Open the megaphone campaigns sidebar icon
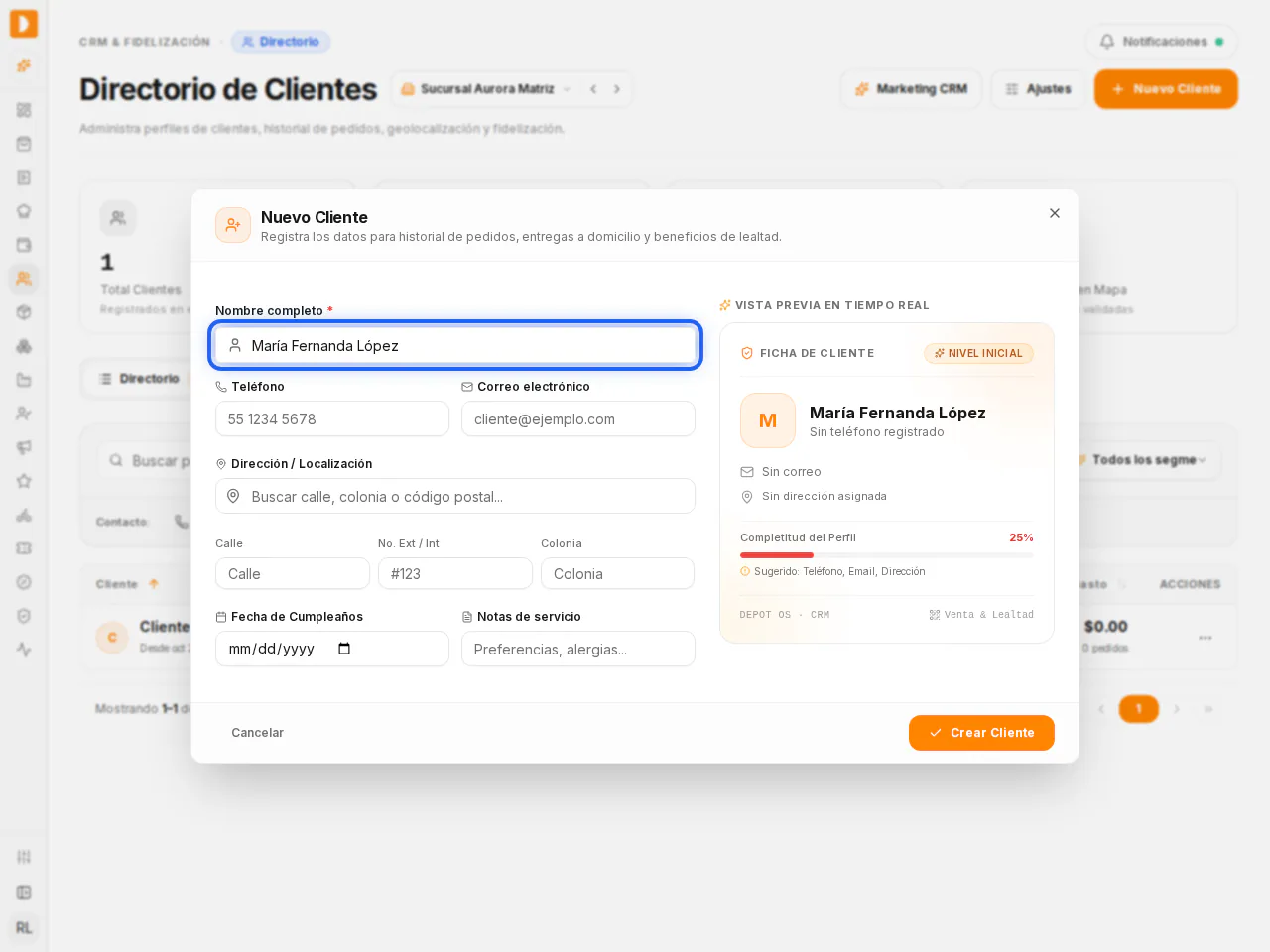The height and width of the screenshot is (952, 1270). pyautogui.click(x=24, y=447)
